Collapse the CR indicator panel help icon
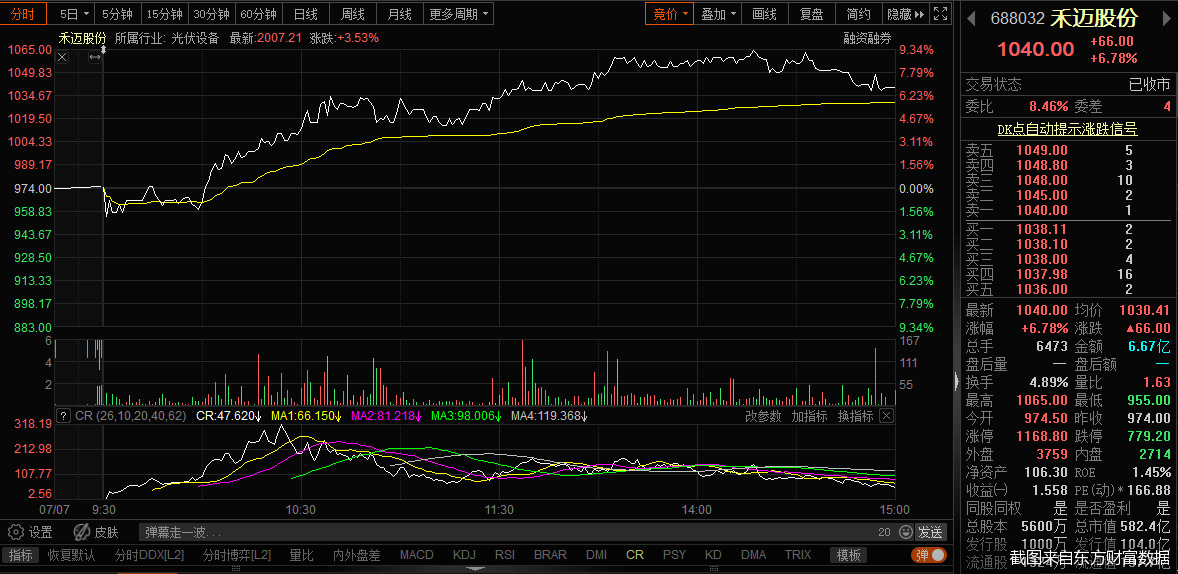This screenshot has height=574, width=1178. point(62,416)
